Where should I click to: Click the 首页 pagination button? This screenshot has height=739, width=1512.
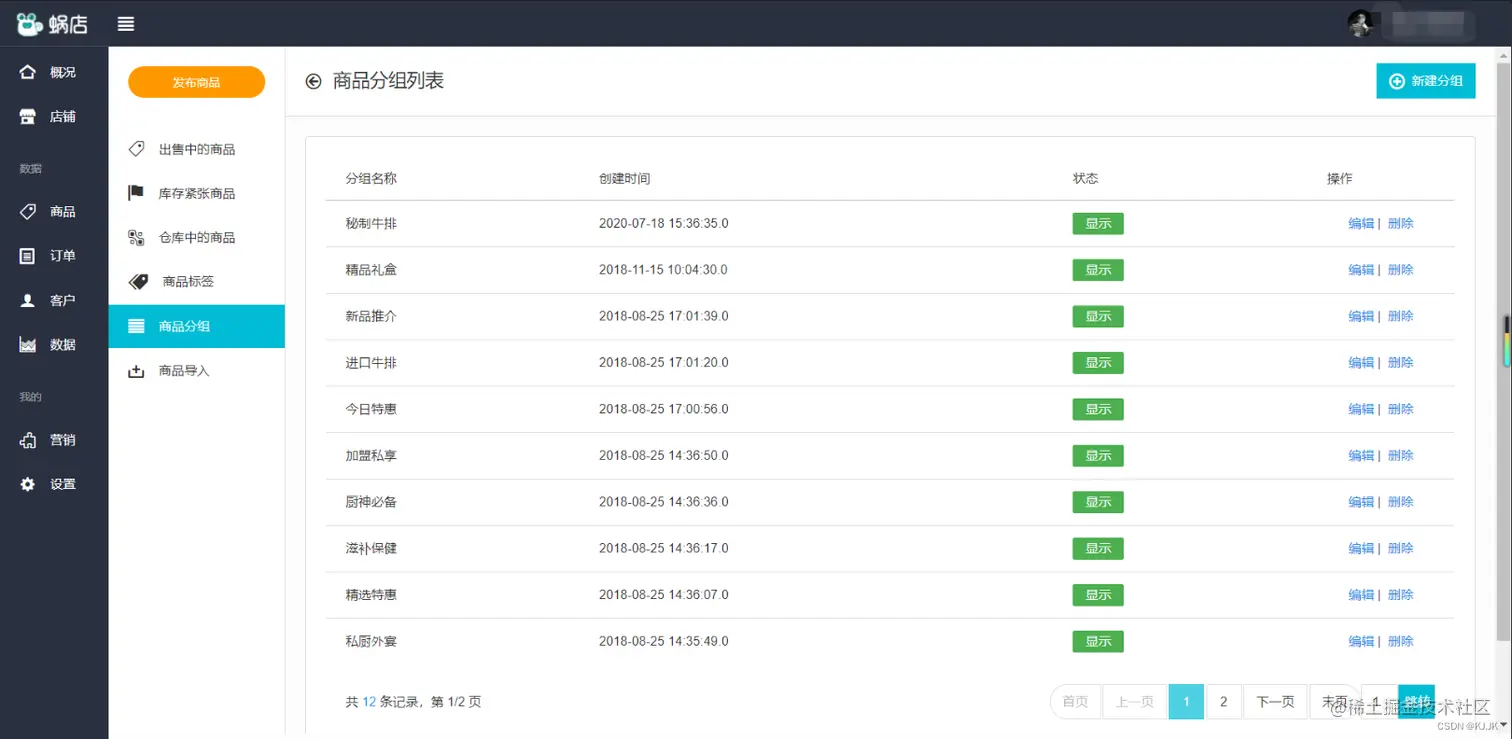click(x=1075, y=702)
